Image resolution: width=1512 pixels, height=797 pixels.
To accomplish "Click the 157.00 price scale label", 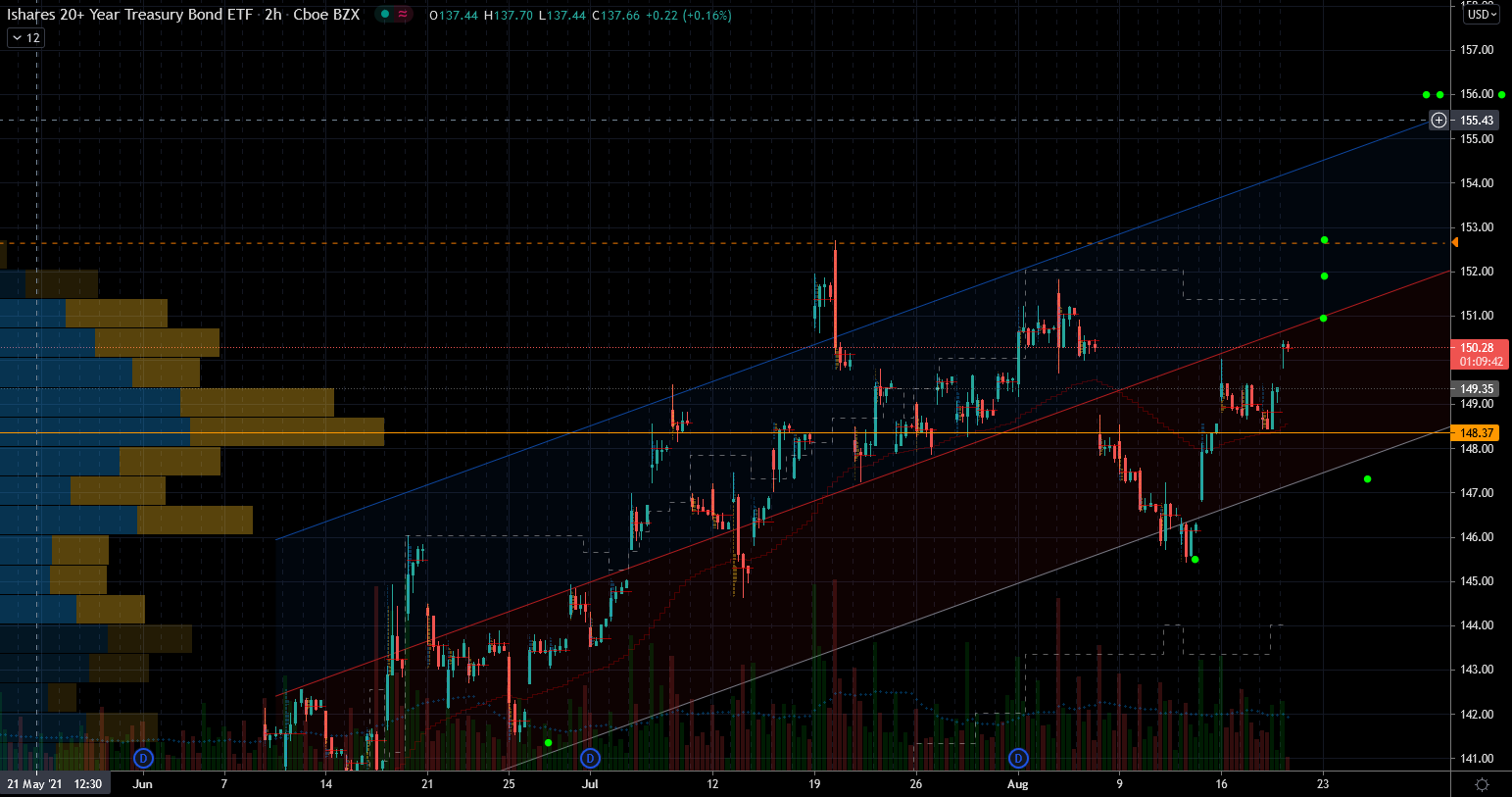I will (x=1477, y=50).
